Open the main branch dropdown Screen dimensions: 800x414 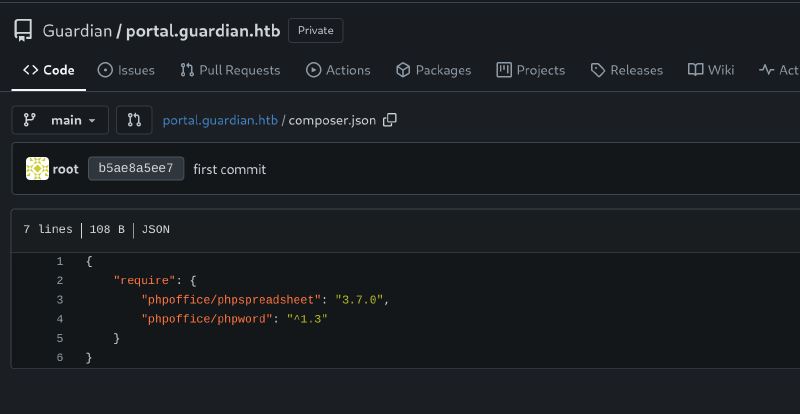(x=59, y=120)
